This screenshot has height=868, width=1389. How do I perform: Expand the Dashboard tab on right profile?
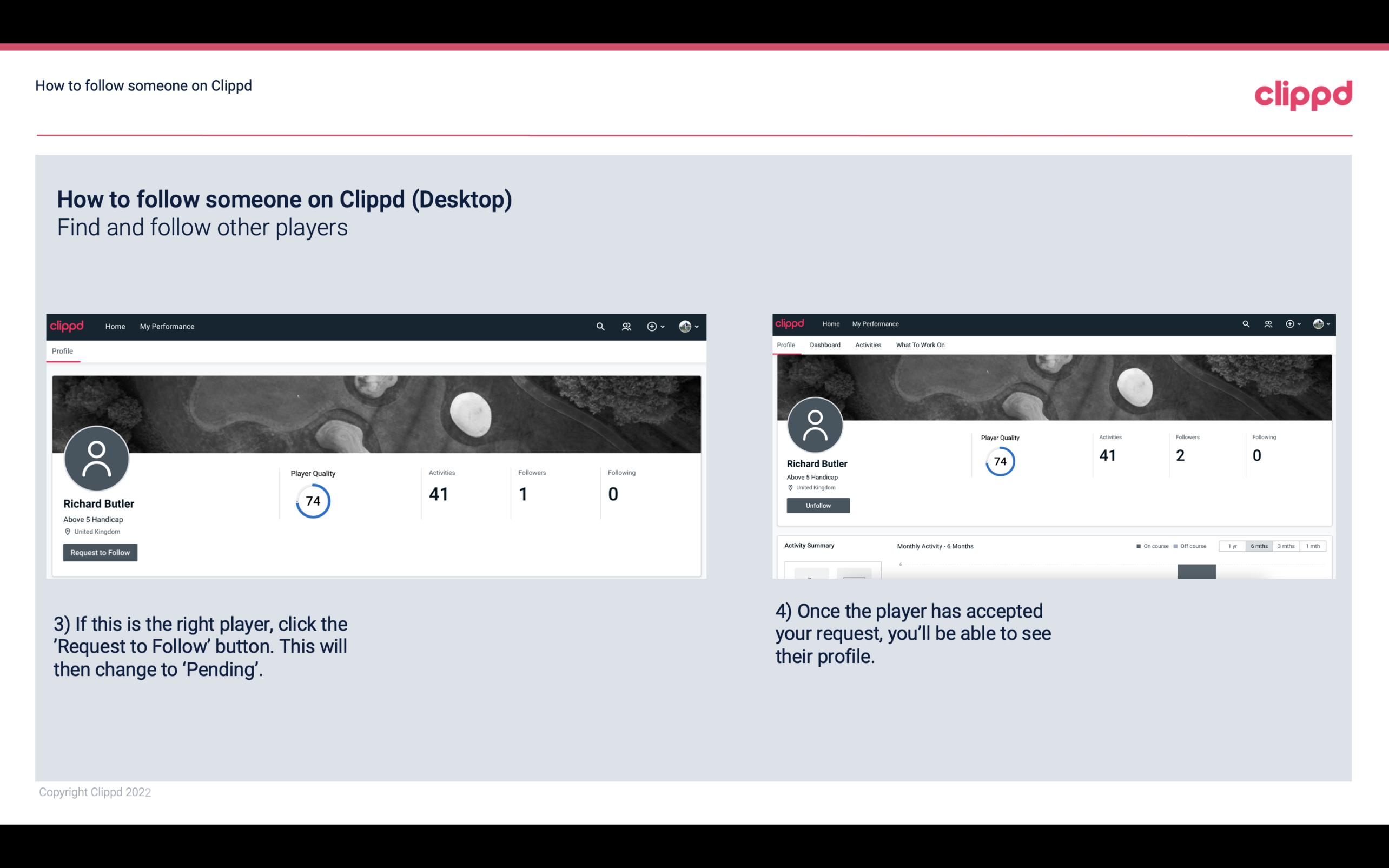pyautogui.click(x=824, y=345)
